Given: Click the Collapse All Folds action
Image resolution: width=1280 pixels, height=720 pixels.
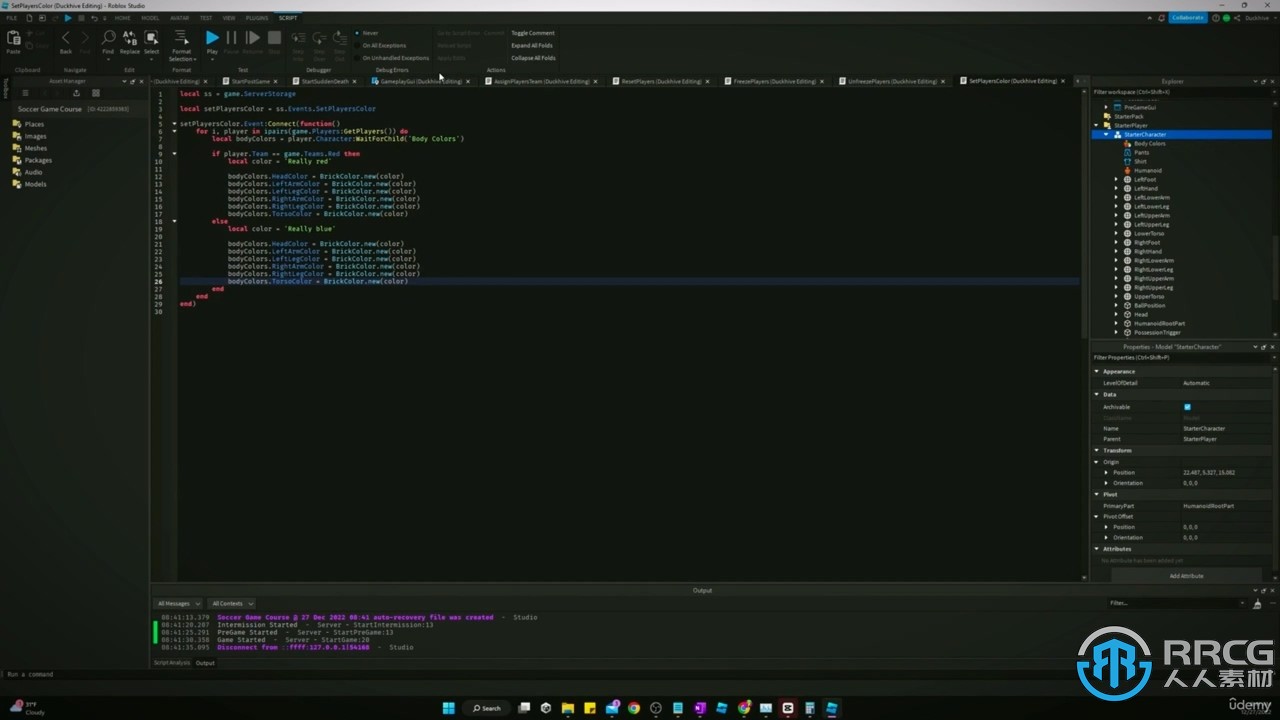Looking at the screenshot, I should 533,58.
